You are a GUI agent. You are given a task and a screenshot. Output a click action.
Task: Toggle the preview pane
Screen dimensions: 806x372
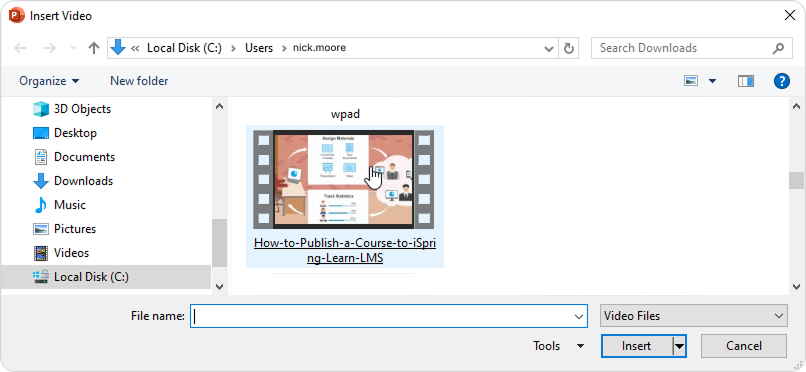[745, 81]
